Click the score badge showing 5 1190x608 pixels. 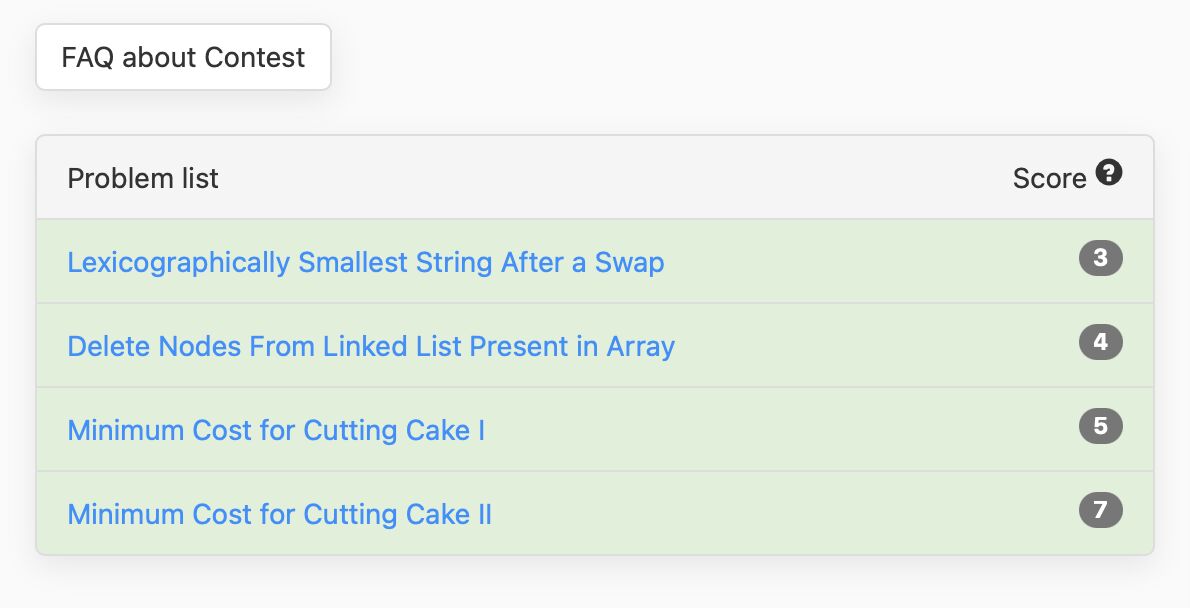tap(1100, 426)
